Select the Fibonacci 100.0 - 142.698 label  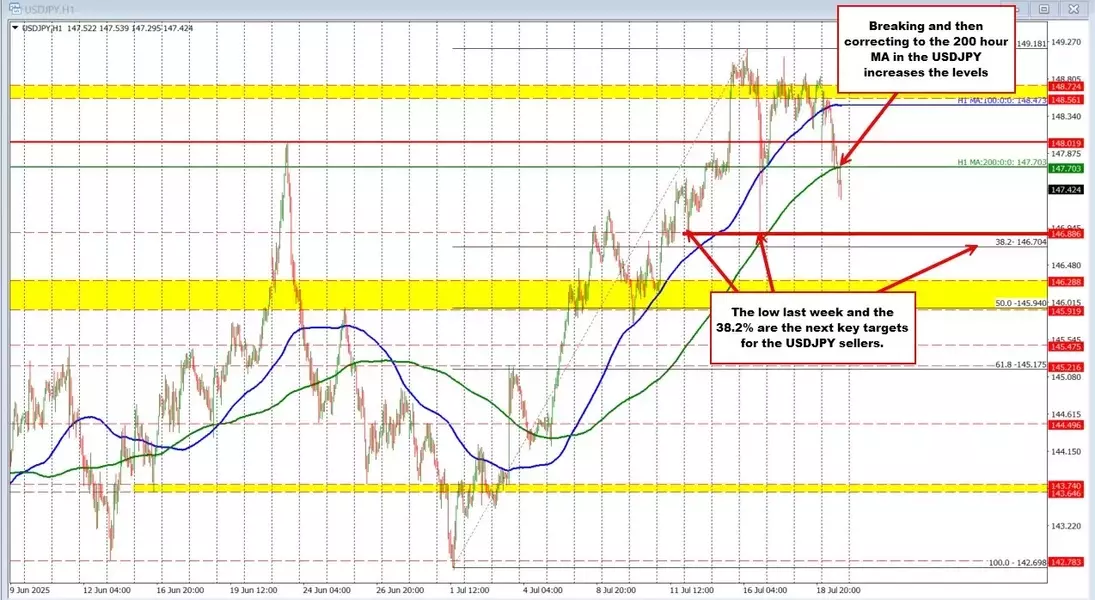pos(1018,562)
